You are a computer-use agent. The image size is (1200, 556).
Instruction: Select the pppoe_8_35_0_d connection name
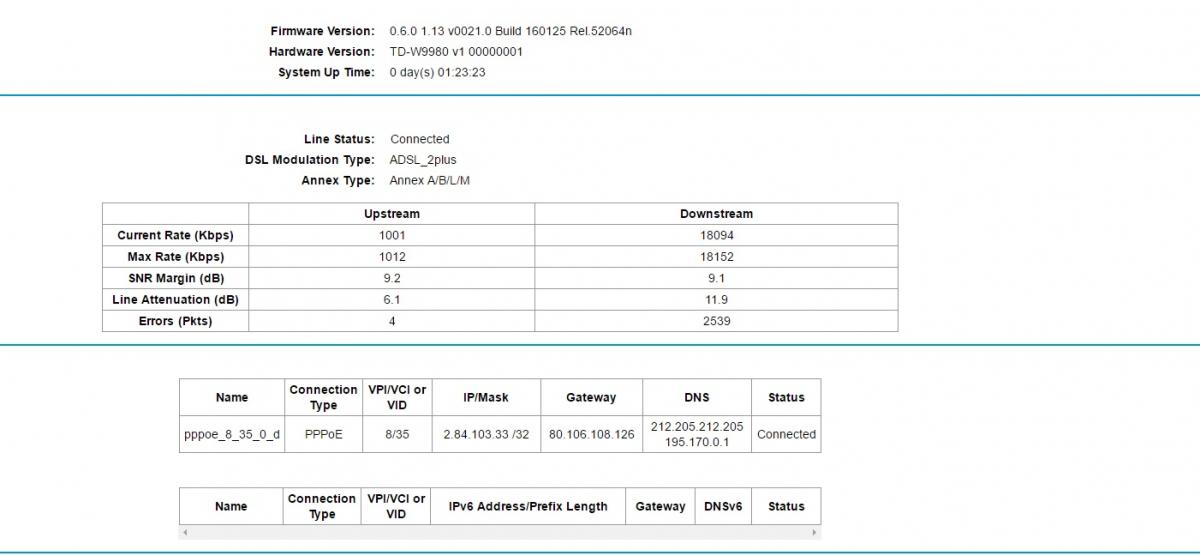[232, 435]
